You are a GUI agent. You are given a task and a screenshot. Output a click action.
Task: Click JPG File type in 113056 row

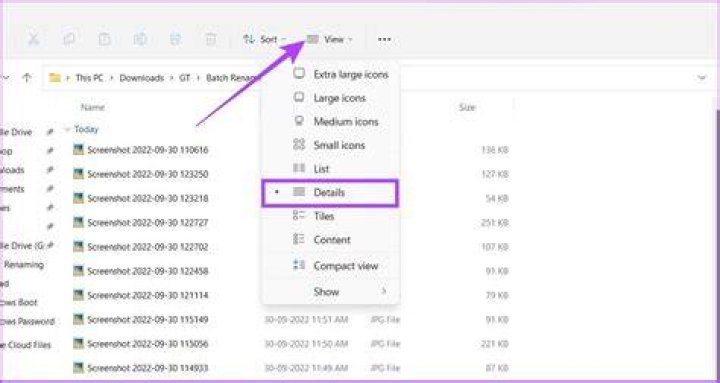385,344
